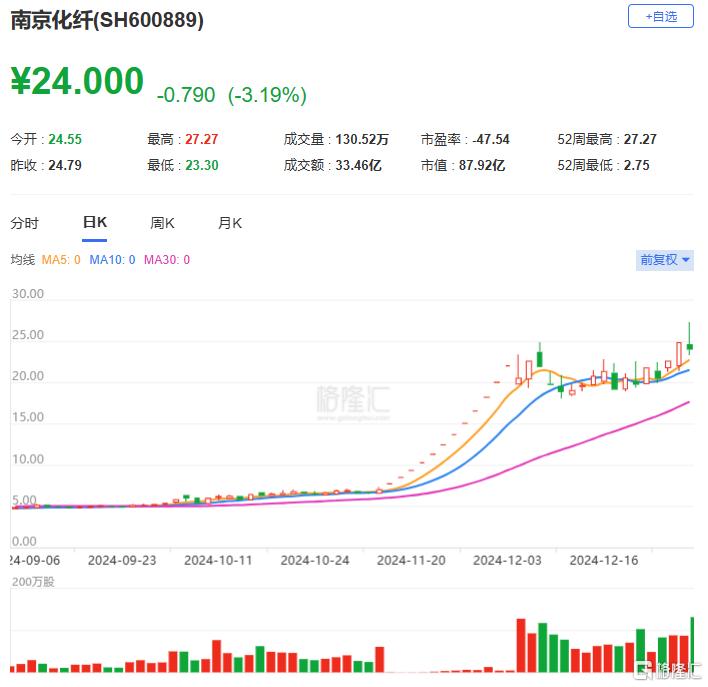Click the 2024-10-11 date axis label
Viewport: 708px width, 687px height.
pos(218,561)
